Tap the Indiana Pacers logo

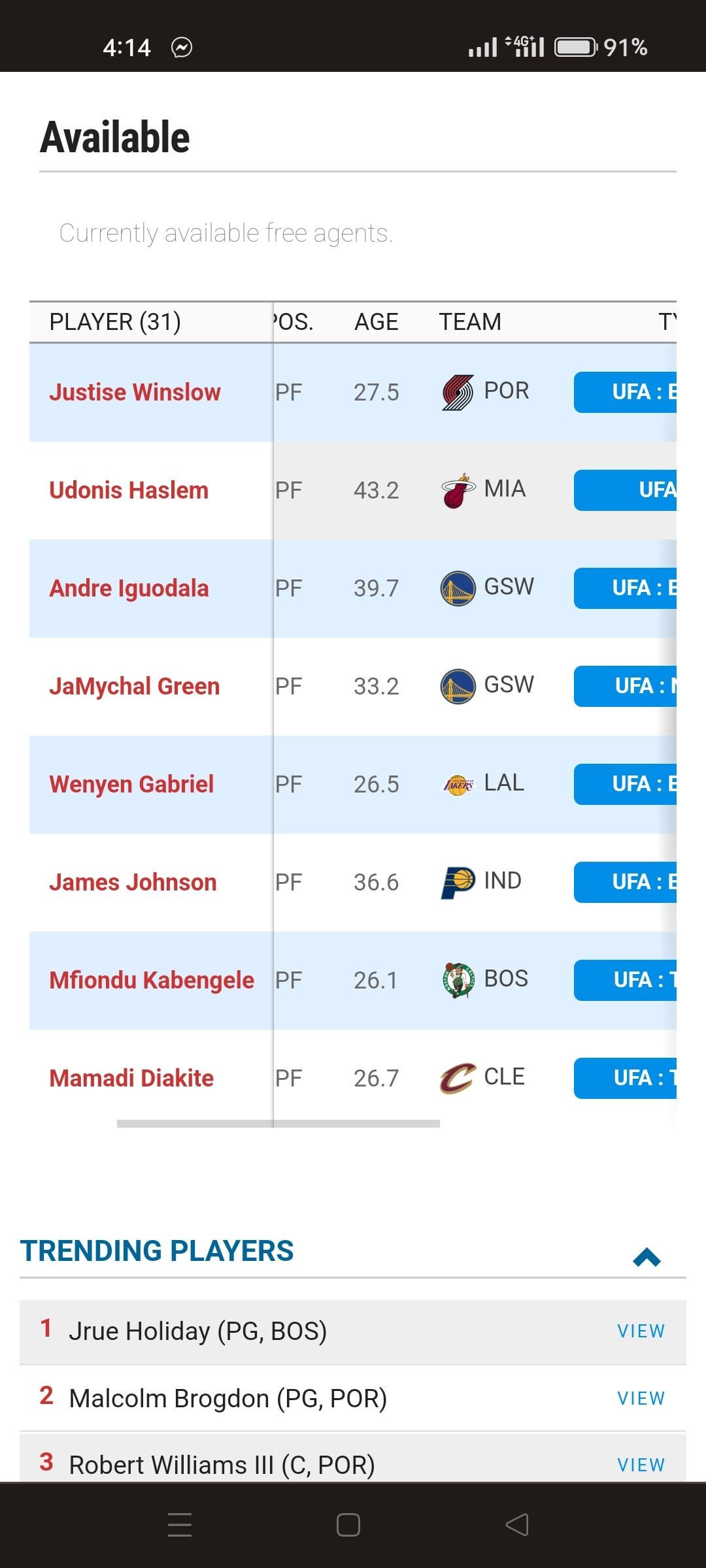pos(458,883)
